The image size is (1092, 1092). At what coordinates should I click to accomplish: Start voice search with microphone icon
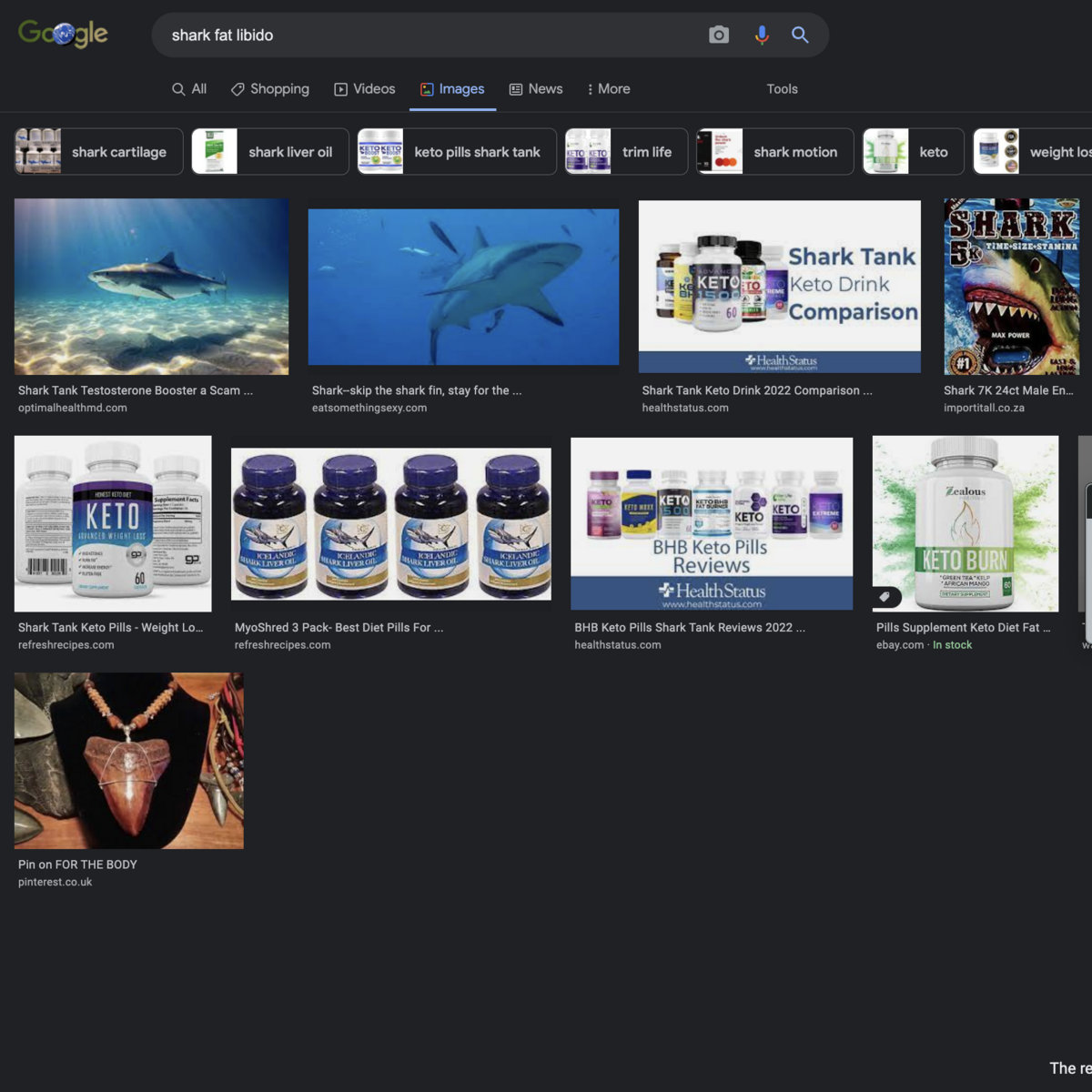coord(762,35)
